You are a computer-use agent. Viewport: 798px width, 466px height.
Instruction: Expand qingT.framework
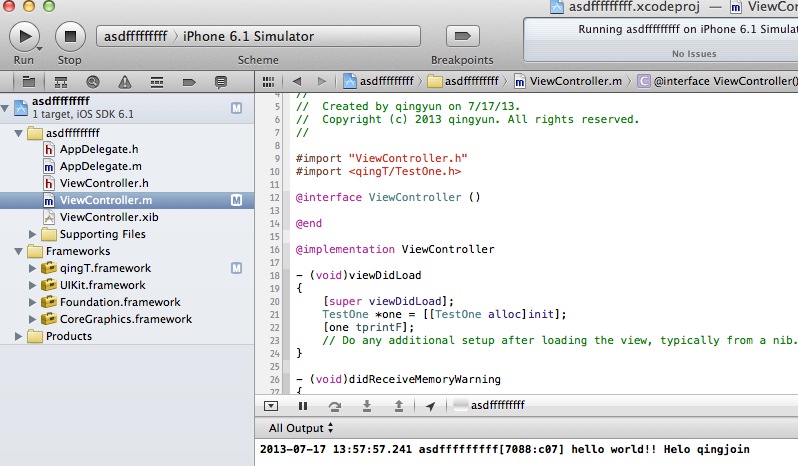pyautogui.click(x=32, y=268)
